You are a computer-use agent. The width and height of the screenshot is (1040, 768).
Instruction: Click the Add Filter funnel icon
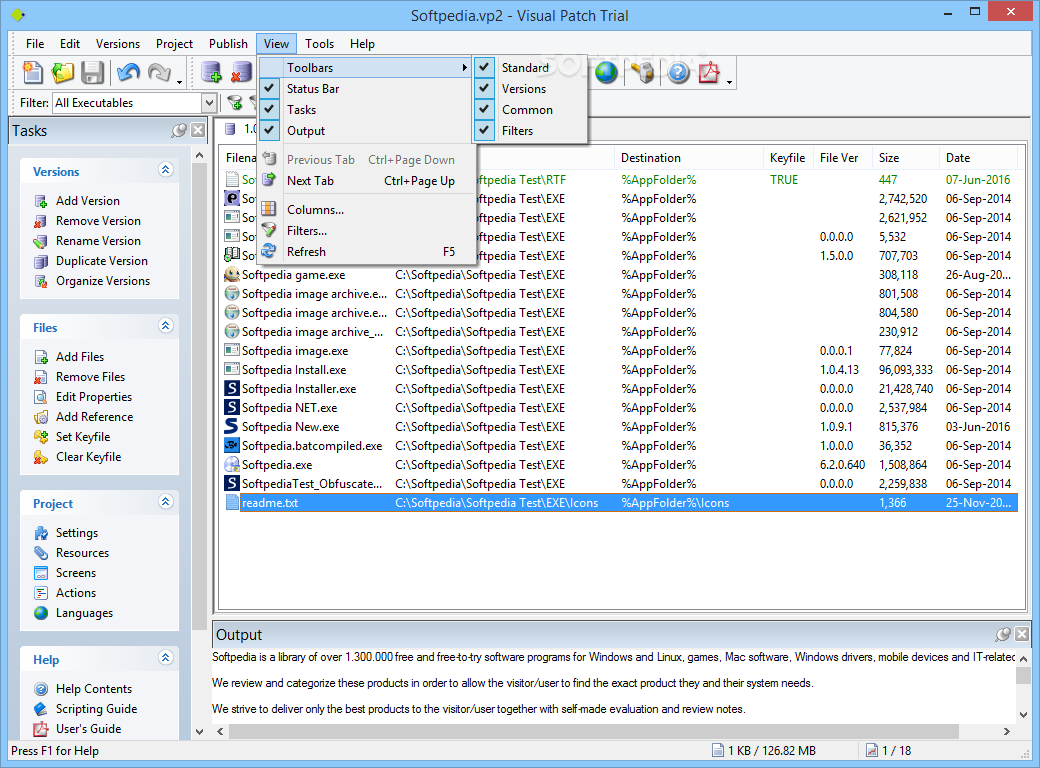(x=235, y=103)
